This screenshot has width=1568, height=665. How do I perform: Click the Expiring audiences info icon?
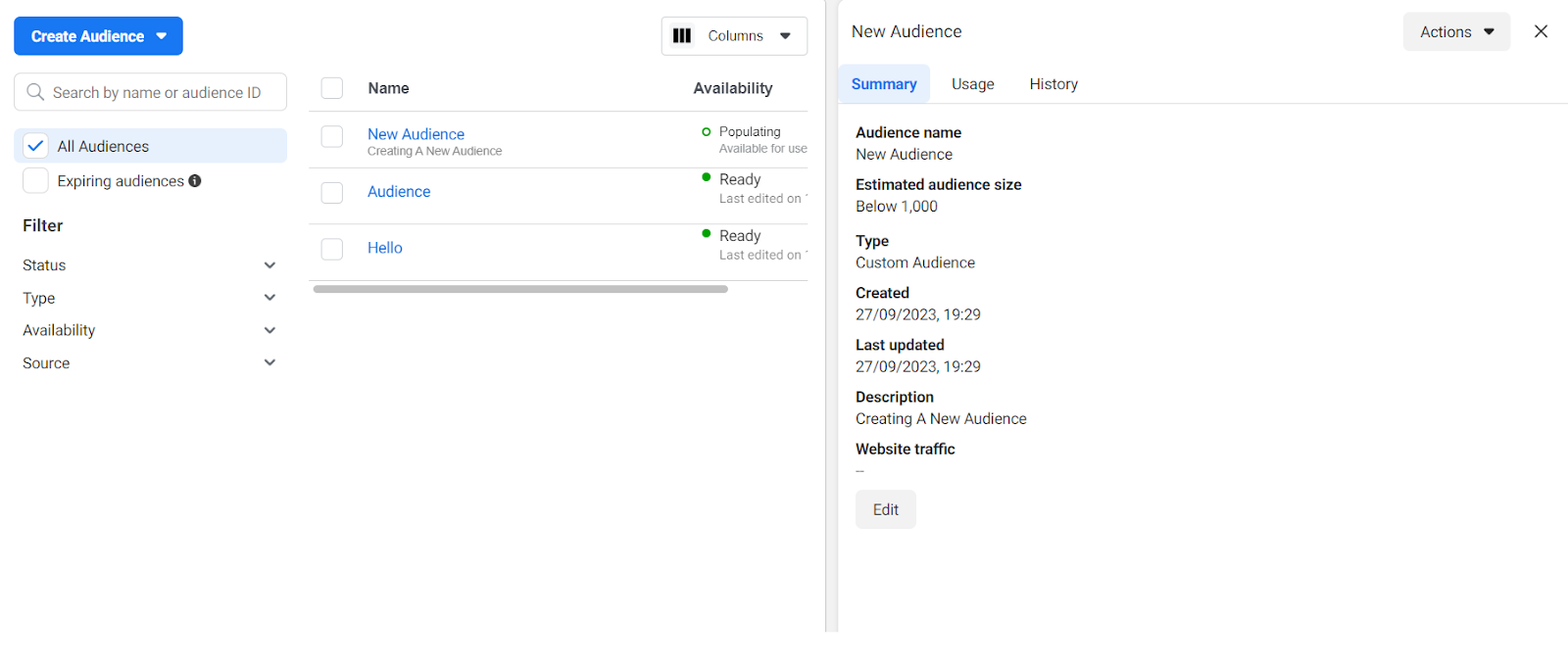coord(195,180)
